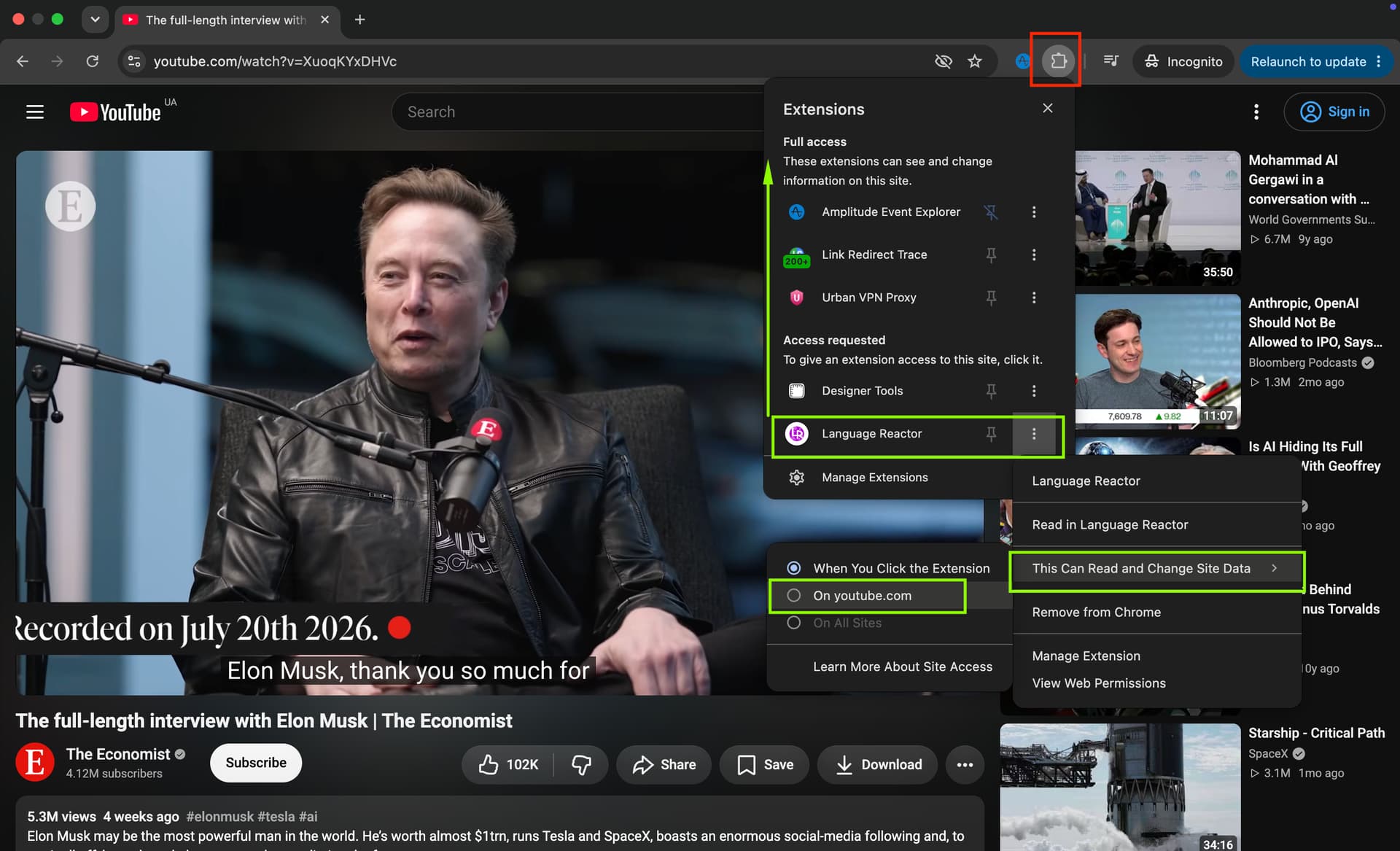Click the #elonmusk hashtag link
Viewport: 1400px width, 851px height.
click(219, 817)
